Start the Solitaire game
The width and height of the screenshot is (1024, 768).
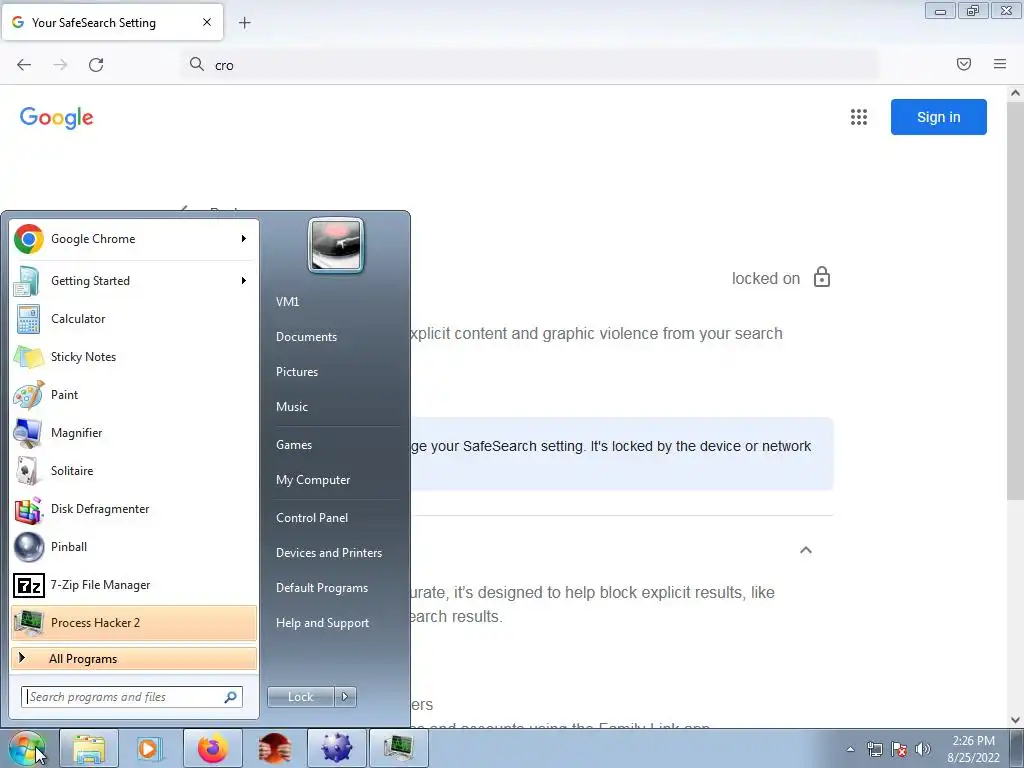coord(134,471)
